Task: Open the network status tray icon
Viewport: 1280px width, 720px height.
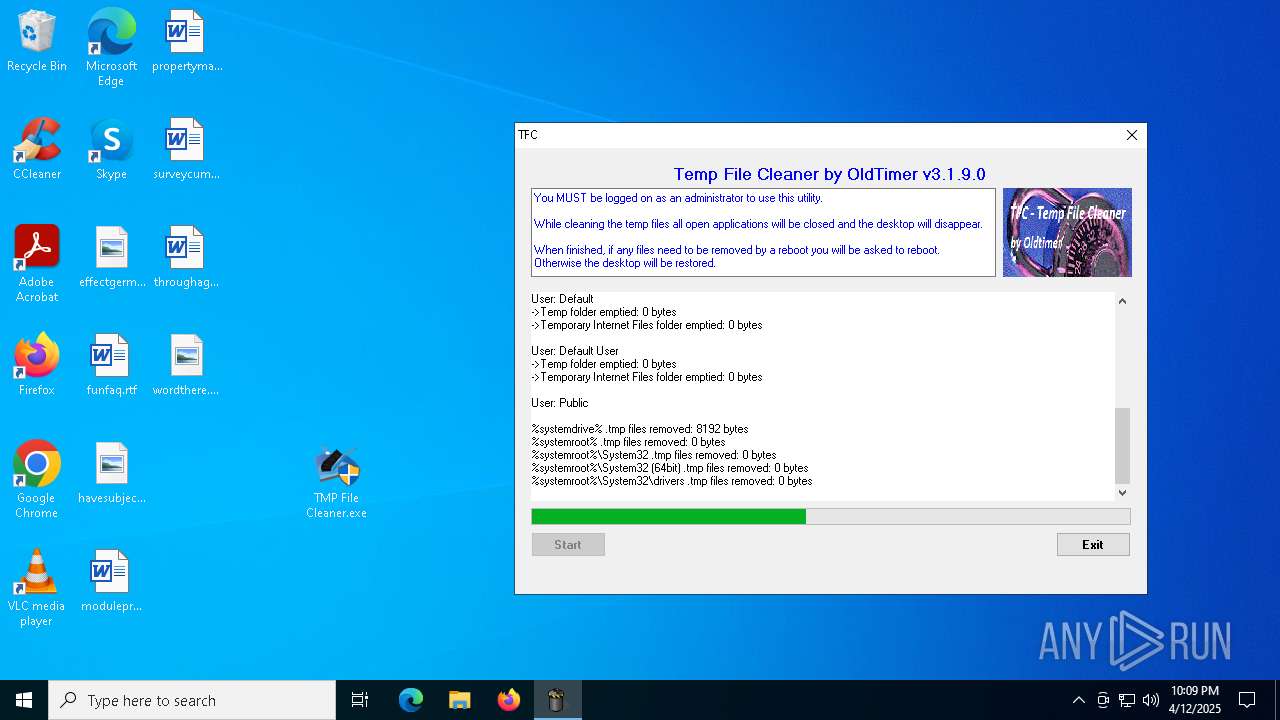Action: coord(1127,700)
